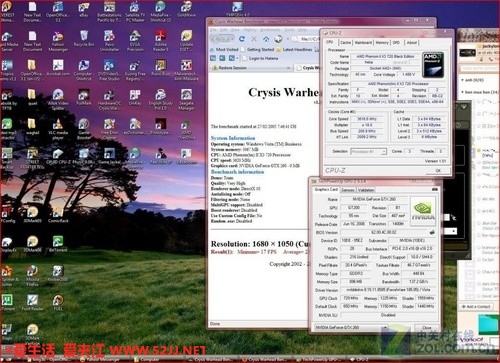Launch Foxit Reader desktop shortcut
This screenshot has width=500, height=363.
point(32,302)
